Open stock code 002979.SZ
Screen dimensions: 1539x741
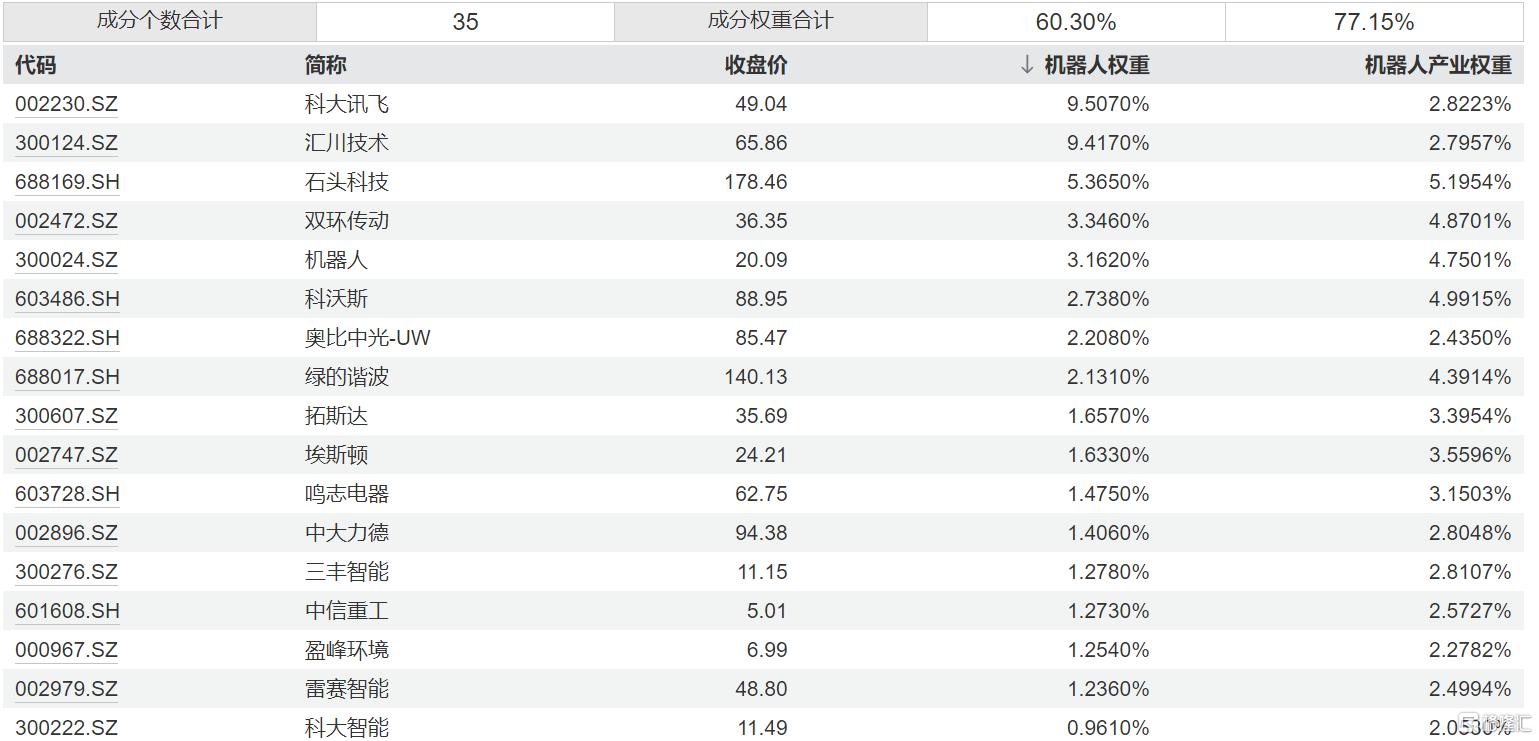(66, 689)
